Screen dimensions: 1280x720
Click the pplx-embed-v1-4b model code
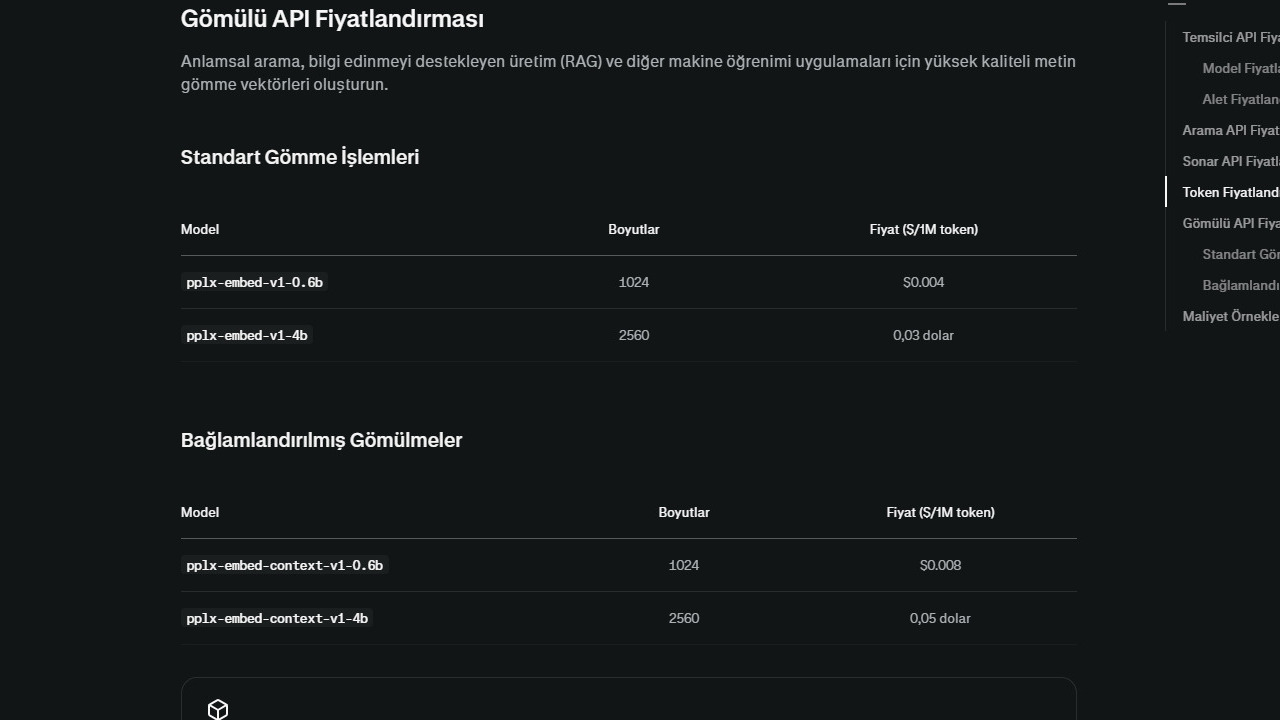pyautogui.click(x=247, y=335)
